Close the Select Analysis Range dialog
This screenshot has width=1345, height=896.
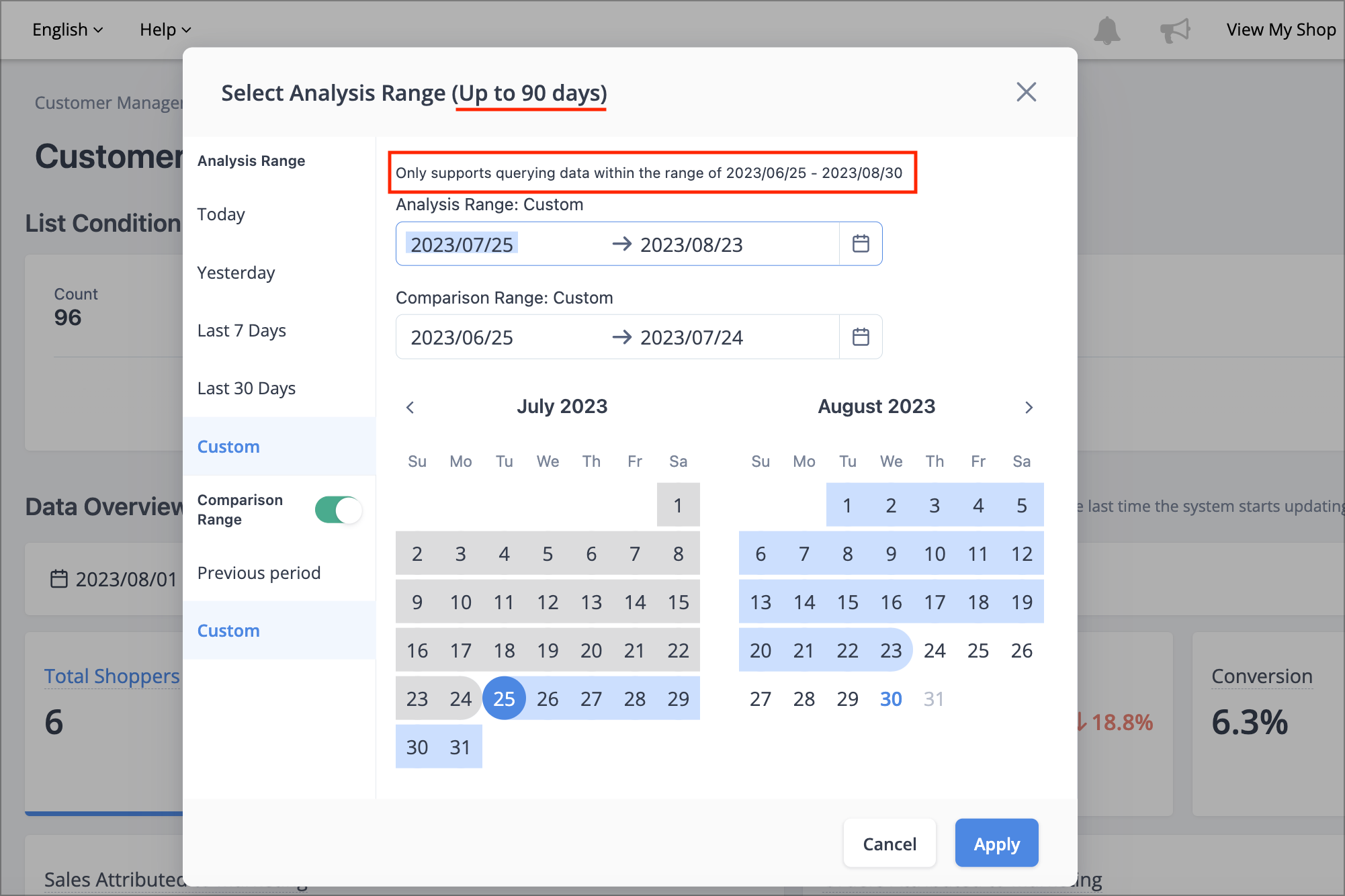click(x=1026, y=92)
